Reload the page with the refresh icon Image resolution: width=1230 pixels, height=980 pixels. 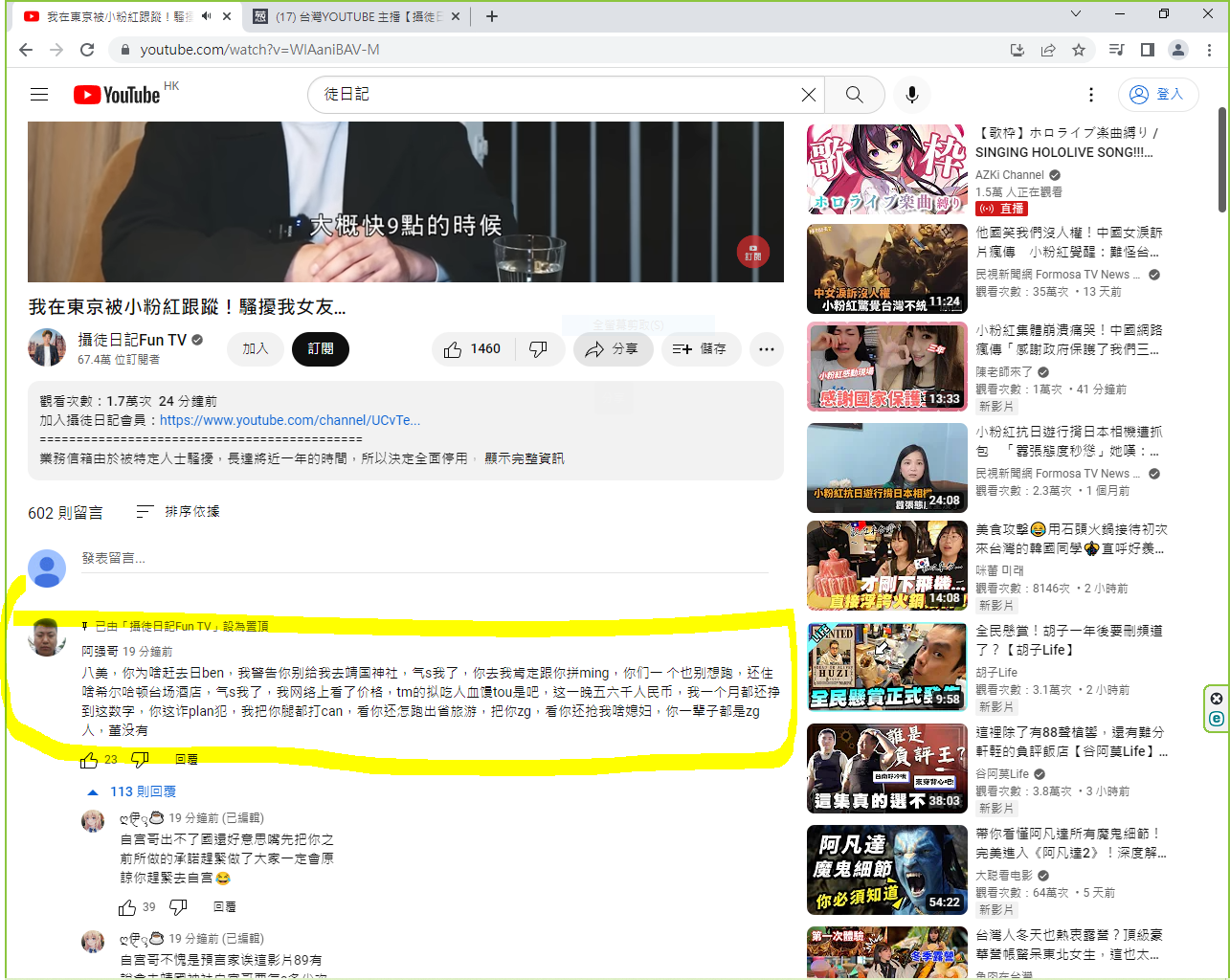click(87, 50)
